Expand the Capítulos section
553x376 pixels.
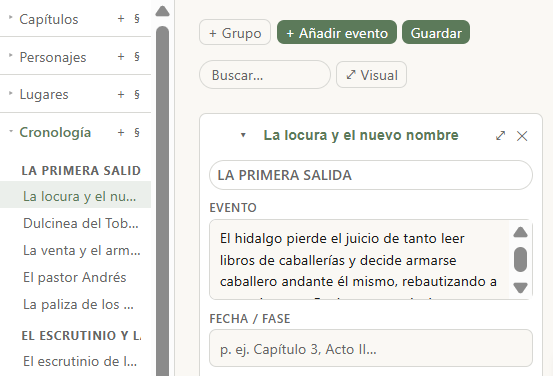pos(11,17)
